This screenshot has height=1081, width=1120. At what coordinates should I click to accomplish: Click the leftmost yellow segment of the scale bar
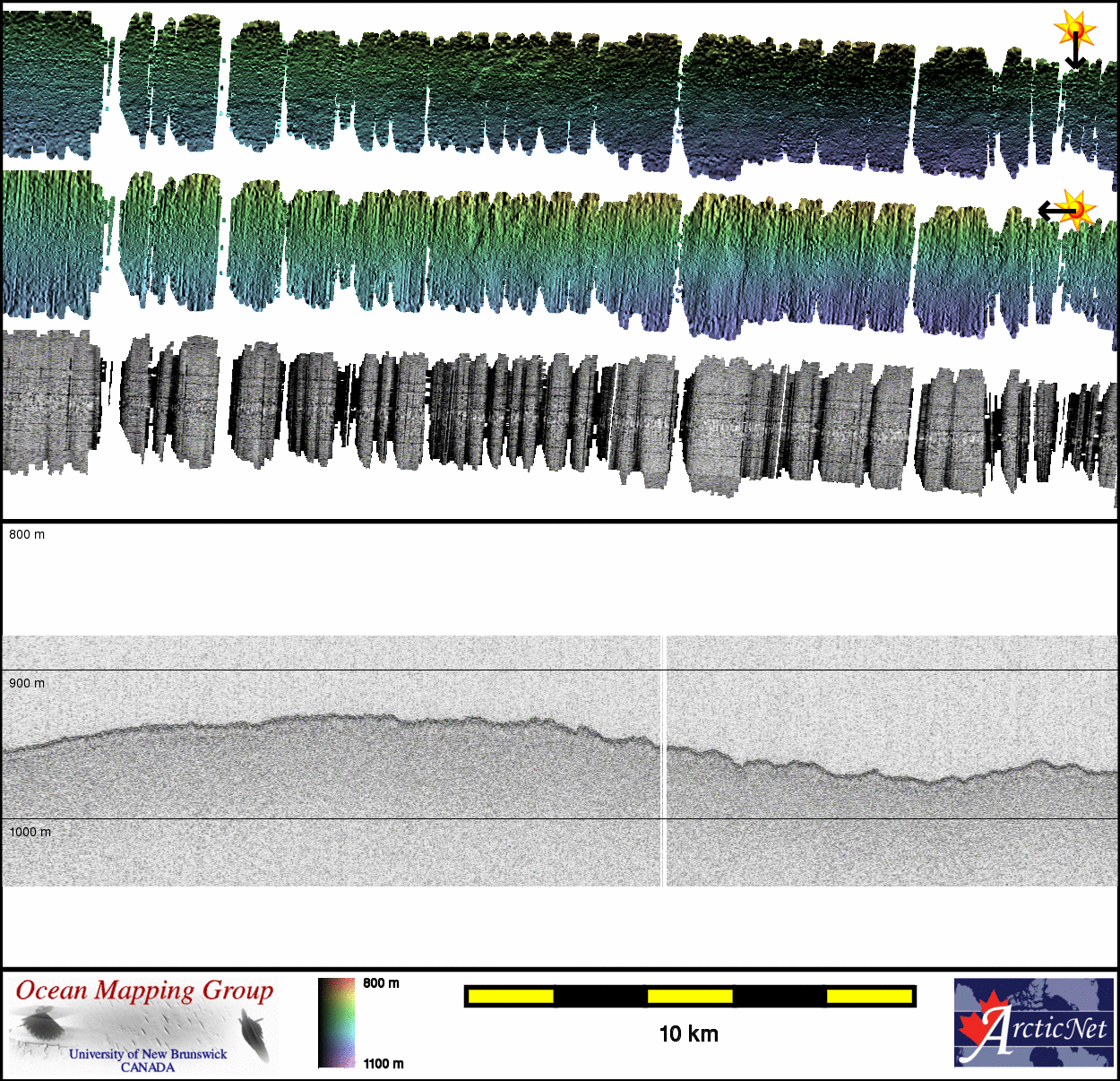click(511, 996)
